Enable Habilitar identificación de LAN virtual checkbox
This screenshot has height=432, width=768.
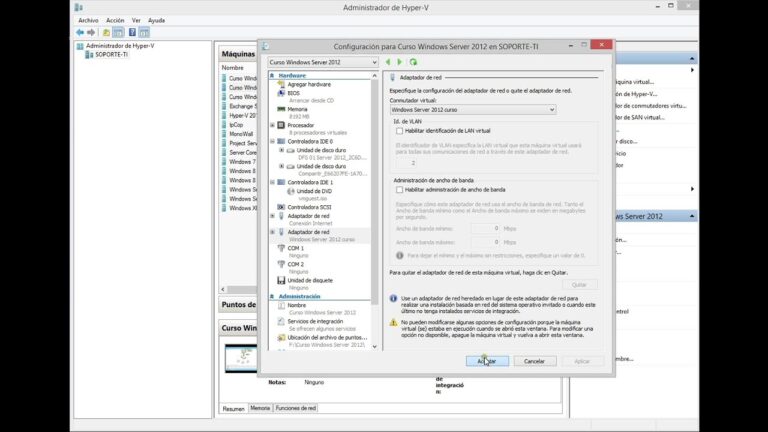[400, 131]
